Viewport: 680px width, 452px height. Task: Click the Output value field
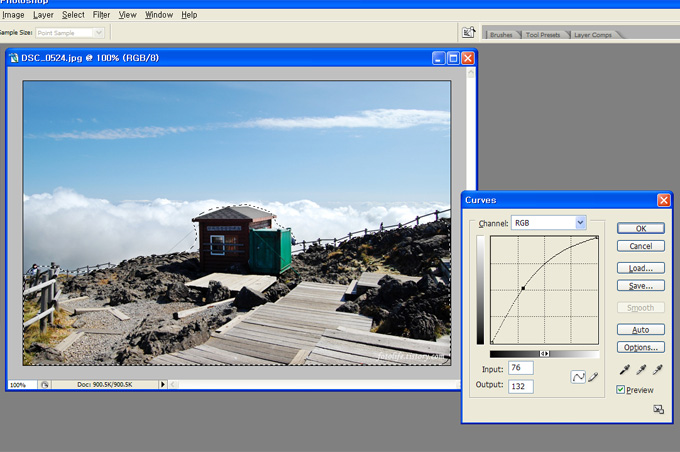[521, 386]
